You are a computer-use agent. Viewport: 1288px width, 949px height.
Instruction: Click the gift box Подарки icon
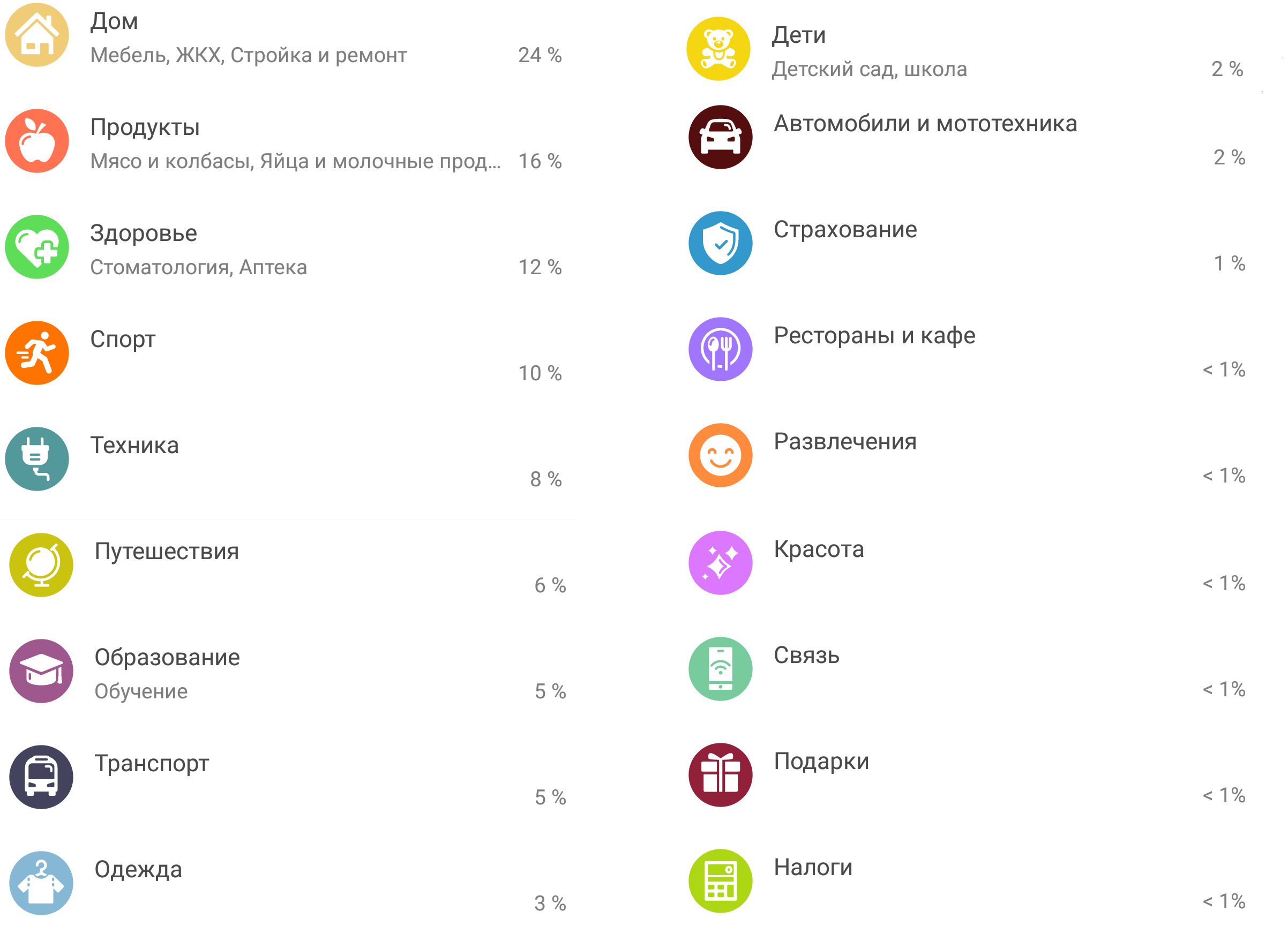[x=720, y=774]
